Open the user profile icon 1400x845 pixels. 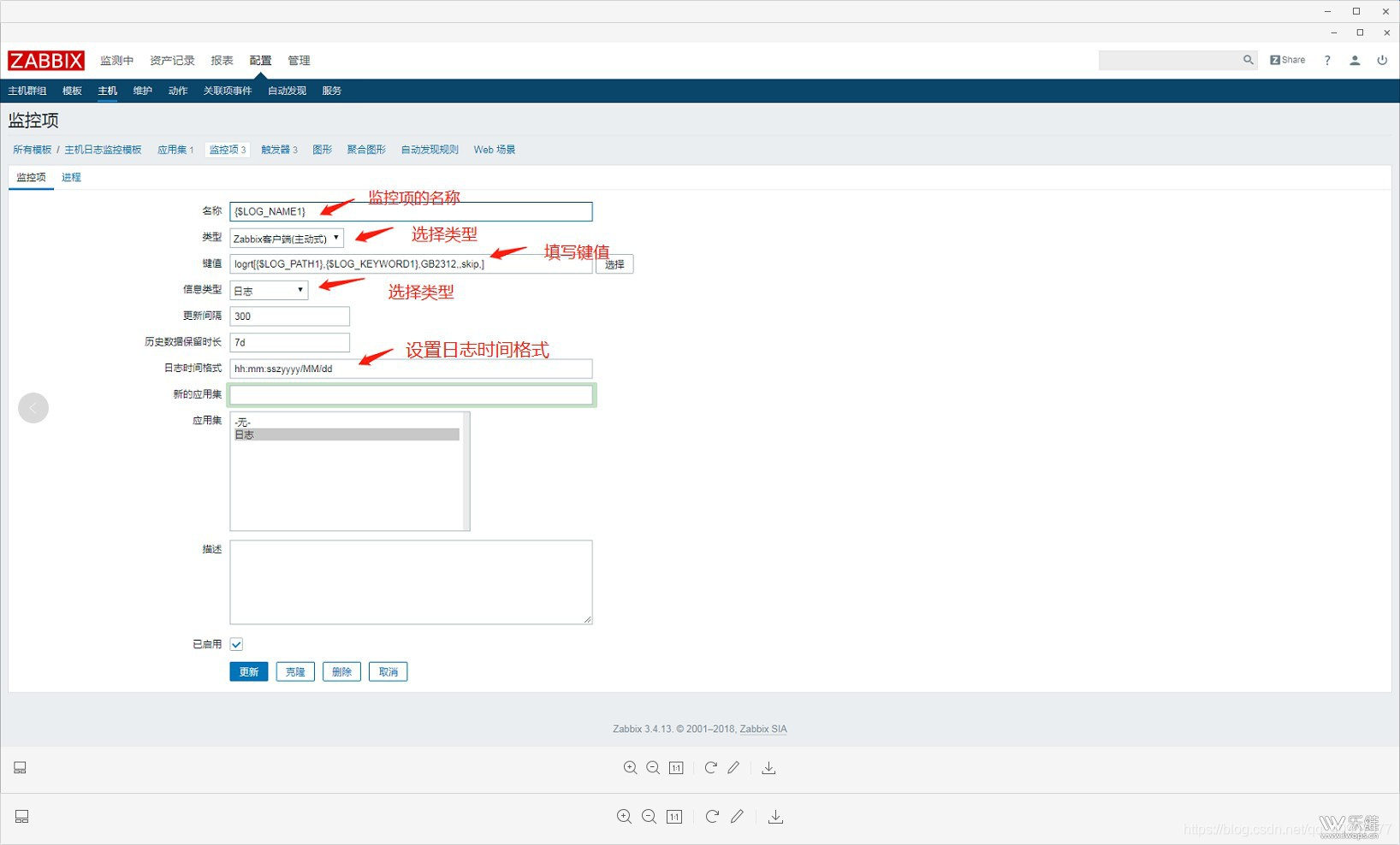tap(1355, 60)
